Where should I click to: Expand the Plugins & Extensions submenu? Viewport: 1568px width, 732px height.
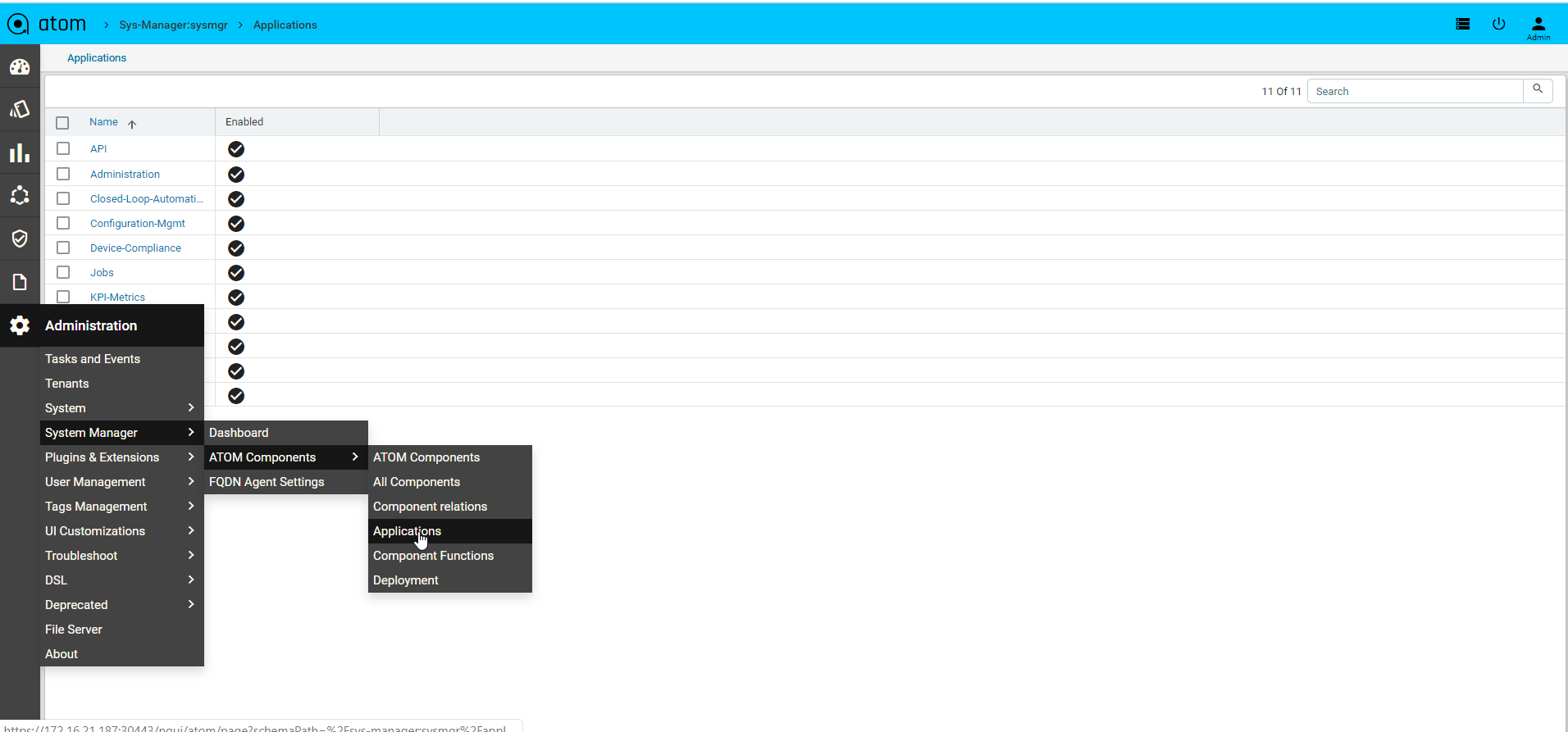121,457
